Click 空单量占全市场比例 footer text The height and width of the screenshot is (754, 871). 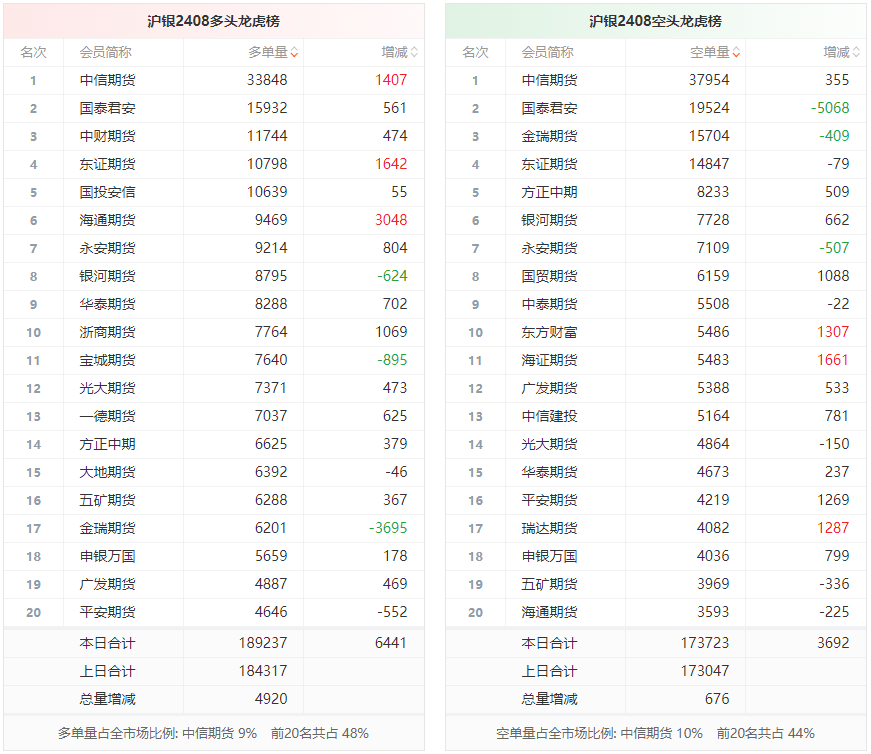pos(655,733)
